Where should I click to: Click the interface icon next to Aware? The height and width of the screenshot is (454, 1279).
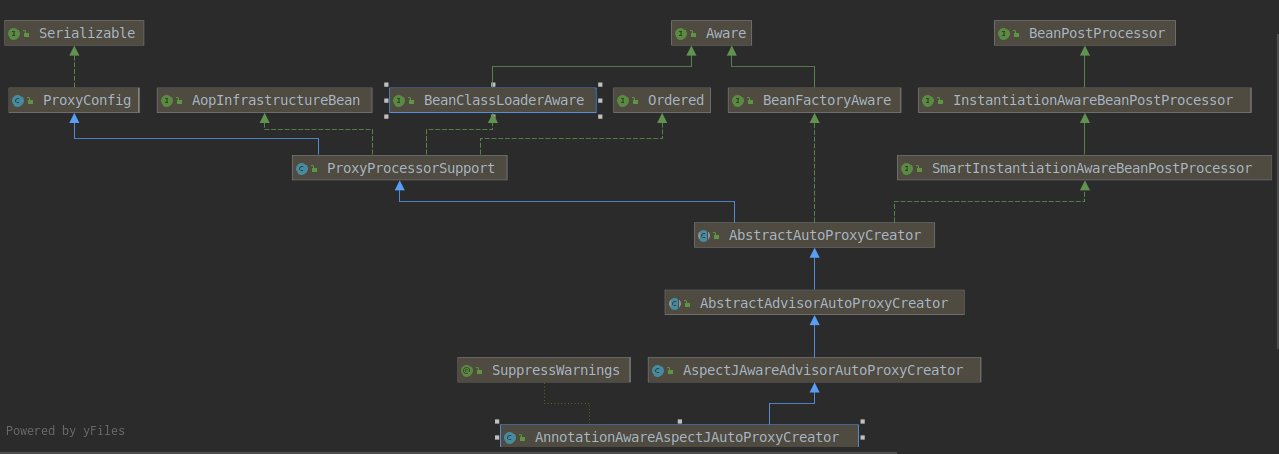(680, 34)
